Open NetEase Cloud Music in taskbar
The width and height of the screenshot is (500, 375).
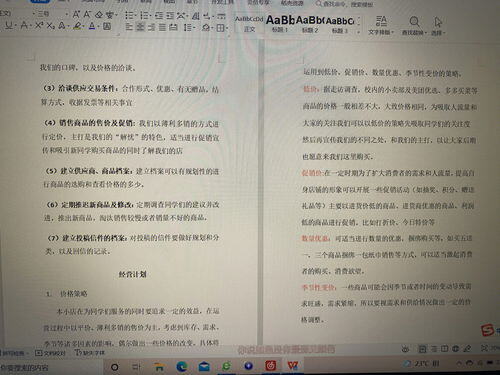270,366
